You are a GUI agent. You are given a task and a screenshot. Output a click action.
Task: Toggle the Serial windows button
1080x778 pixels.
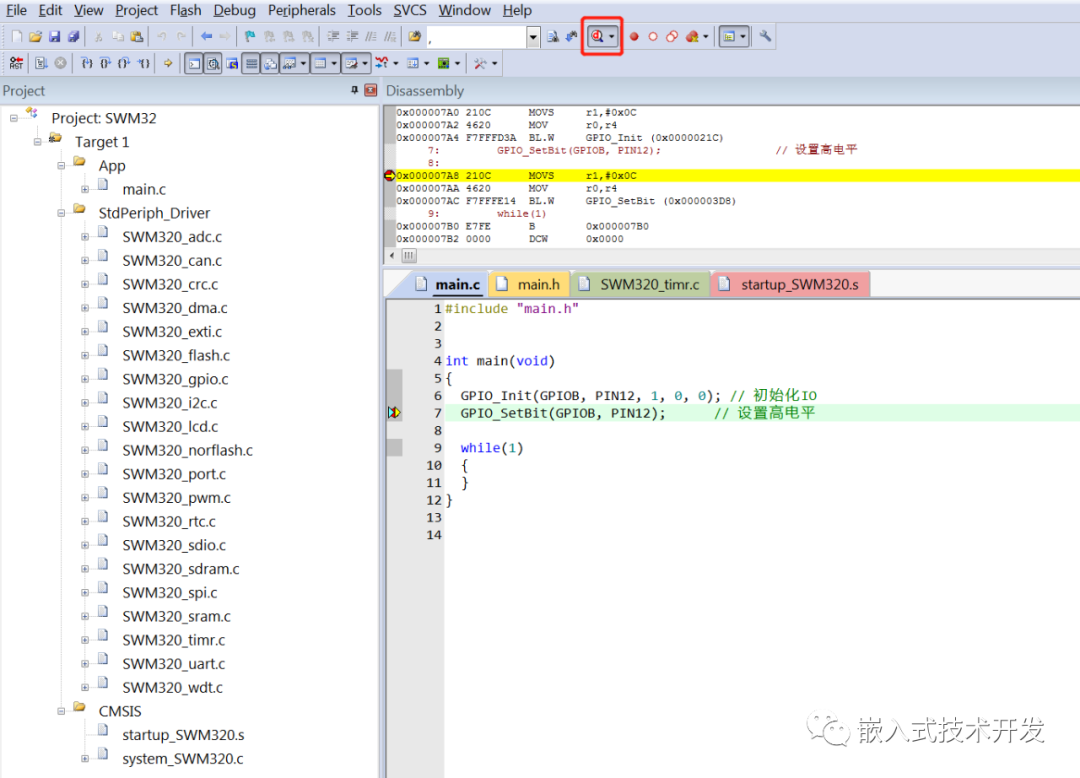[x=352, y=63]
